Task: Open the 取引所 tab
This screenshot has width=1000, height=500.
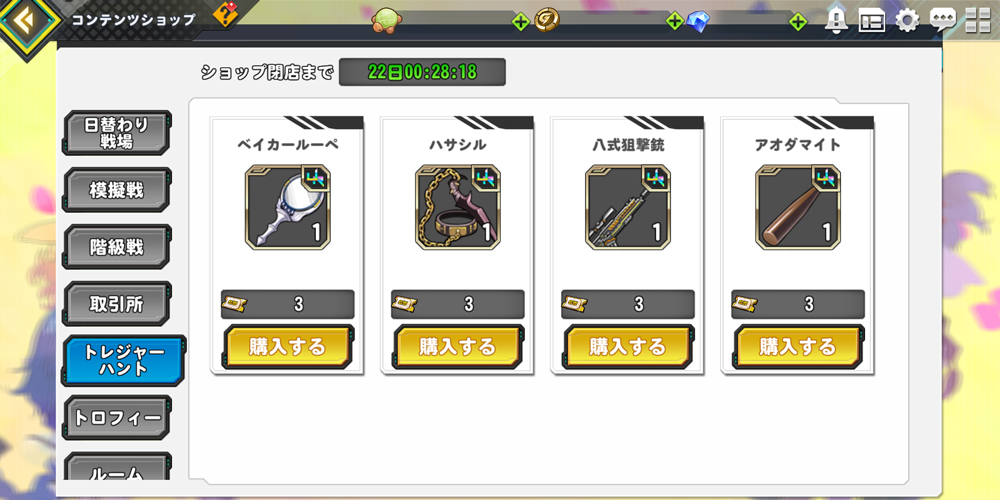Action: point(117,304)
